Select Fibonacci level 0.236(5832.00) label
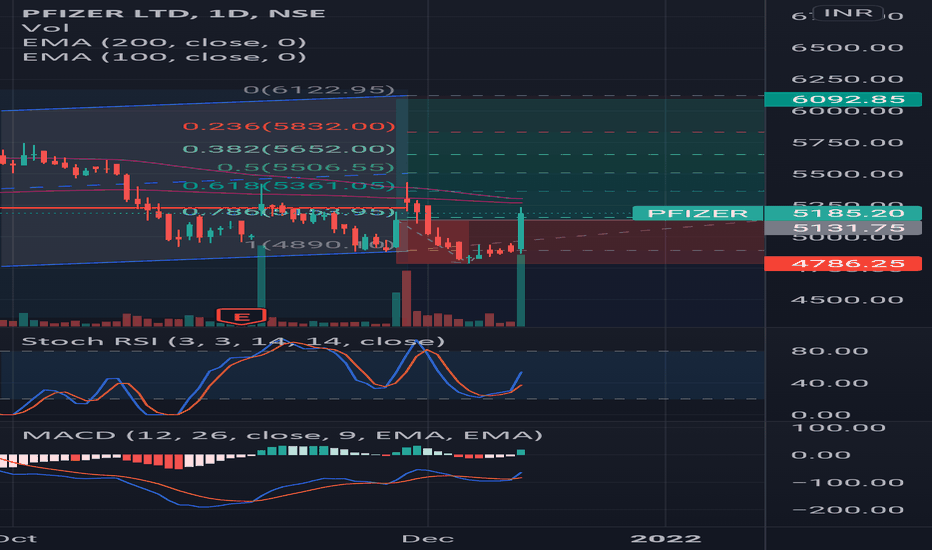 coord(289,126)
